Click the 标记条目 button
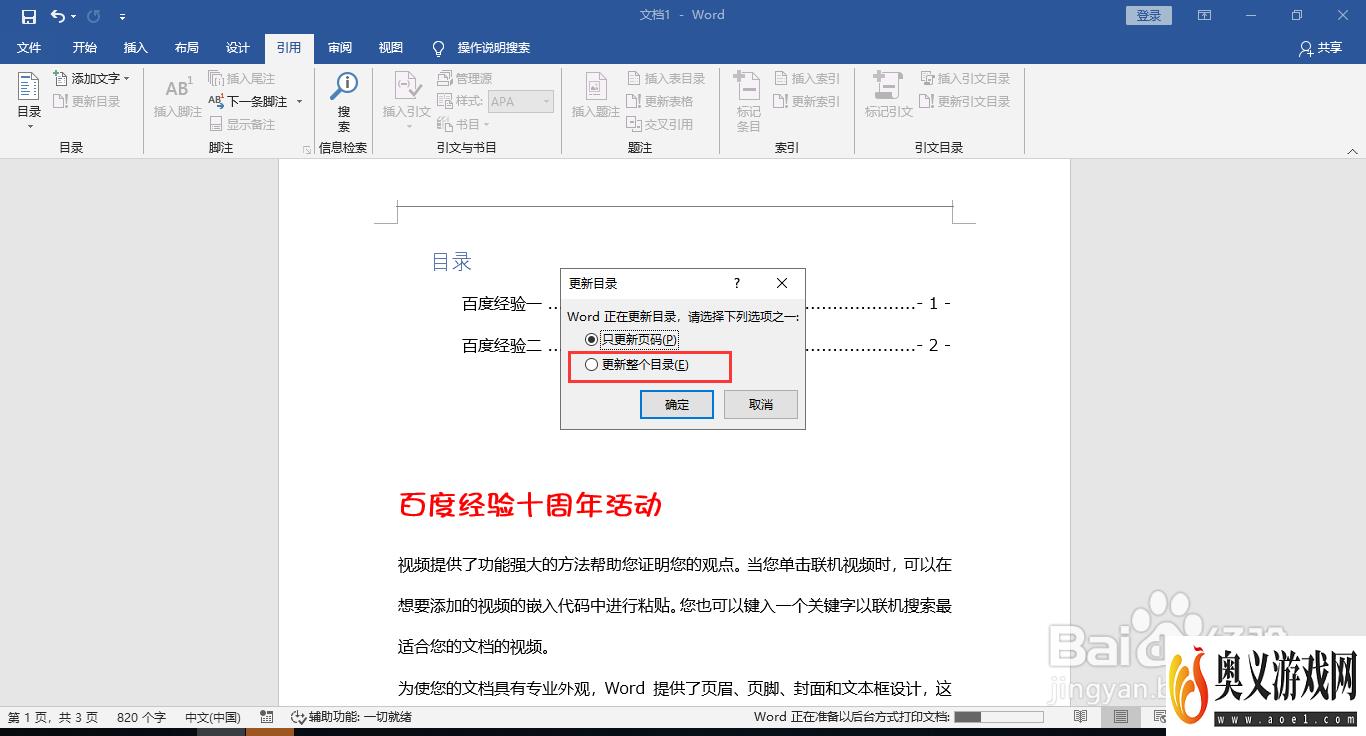The height and width of the screenshot is (736, 1366). (x=748, y=101)
